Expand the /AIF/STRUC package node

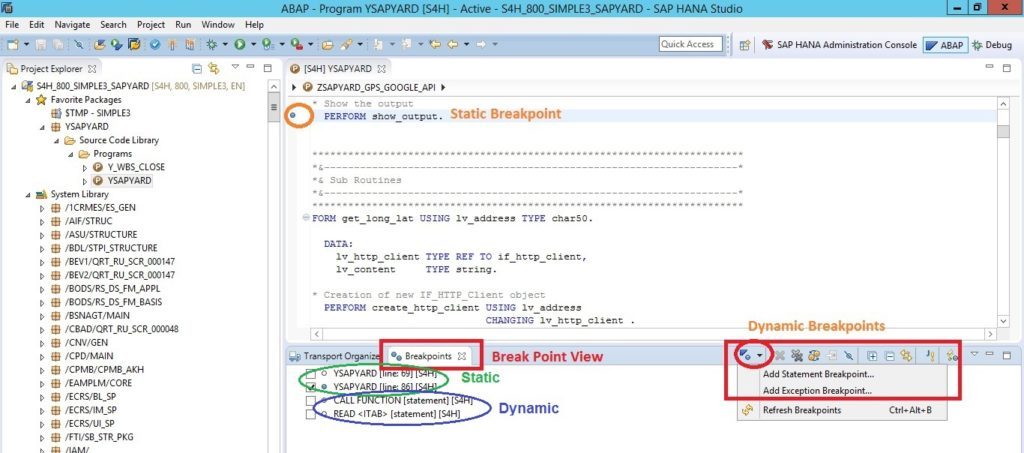coord(42,221)
